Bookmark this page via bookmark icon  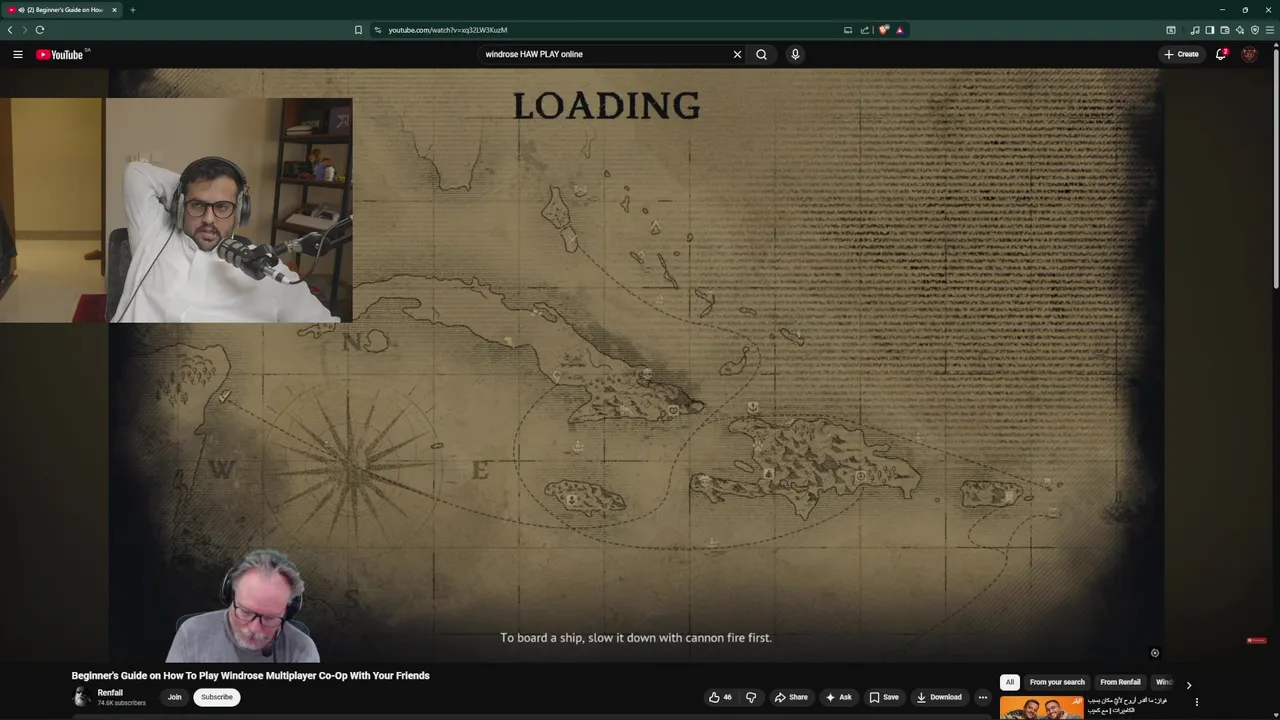[x=358, y=30]
